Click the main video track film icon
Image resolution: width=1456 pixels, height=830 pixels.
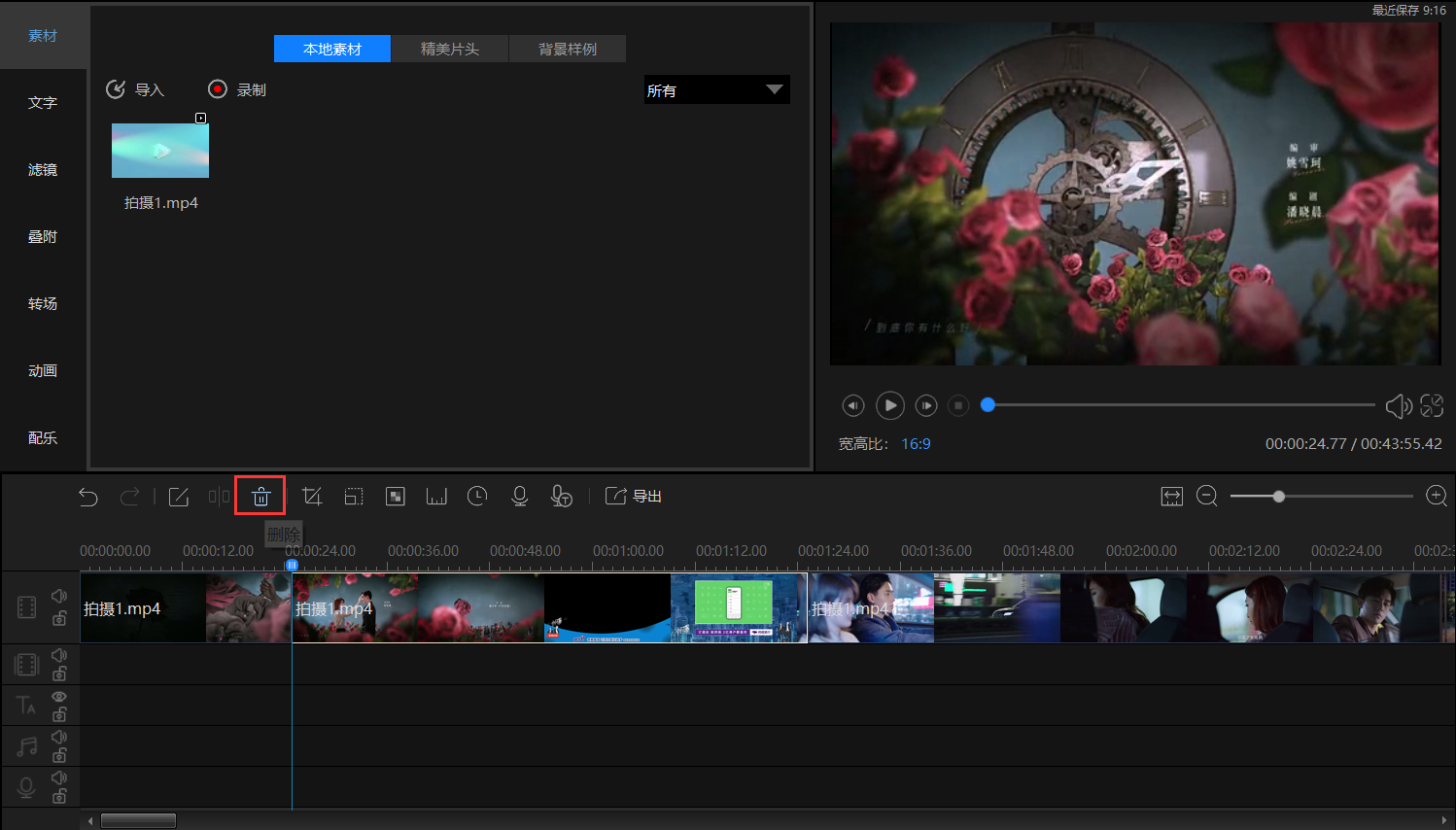tap(26, 607)
